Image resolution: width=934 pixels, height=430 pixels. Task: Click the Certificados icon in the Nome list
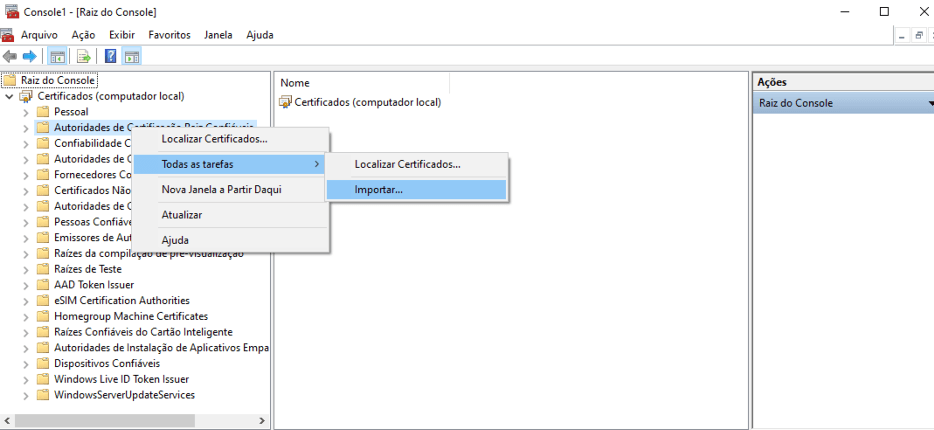click(x=286, y=102)
